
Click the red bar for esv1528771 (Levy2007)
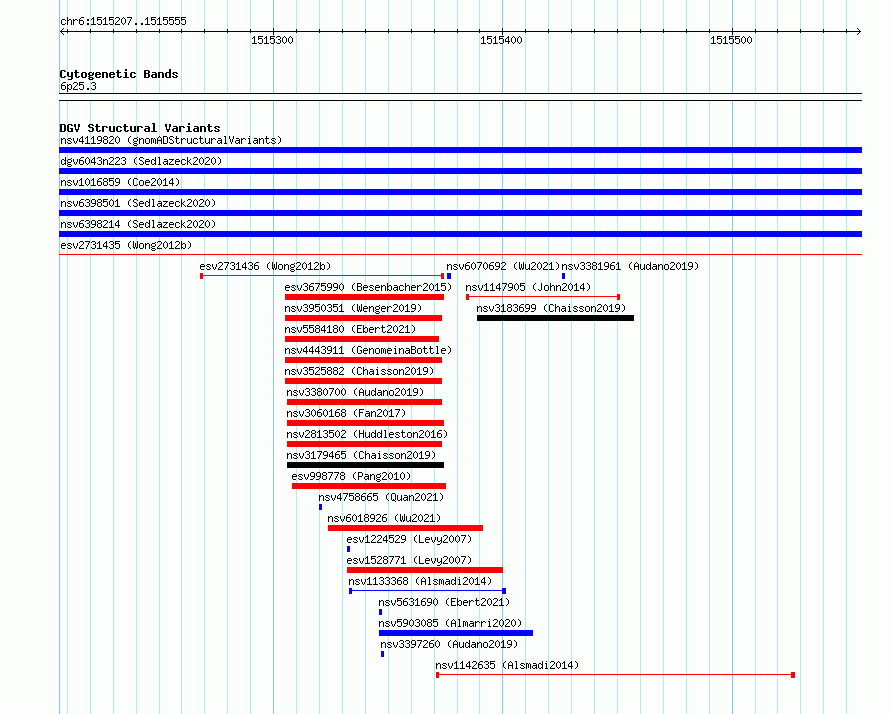[x=425, y=570]
